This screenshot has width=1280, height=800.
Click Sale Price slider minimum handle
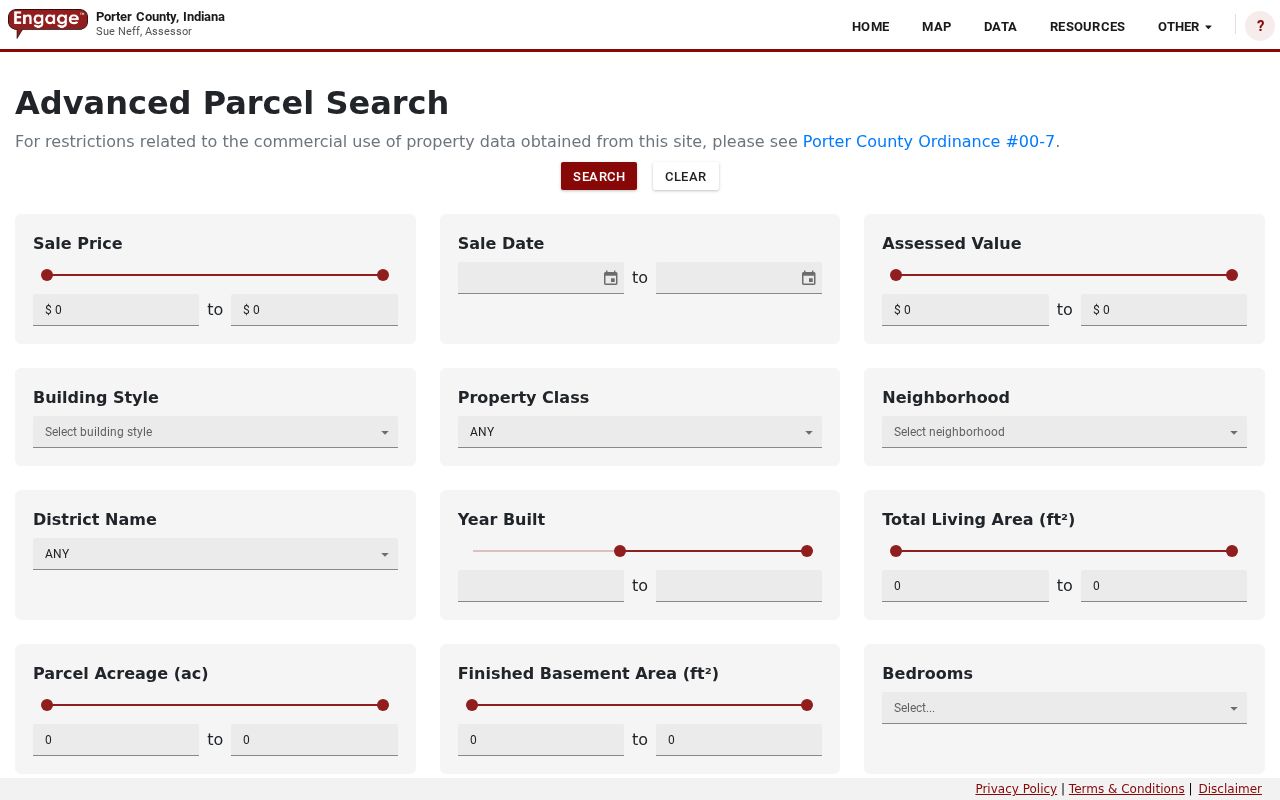click(47, 275)
